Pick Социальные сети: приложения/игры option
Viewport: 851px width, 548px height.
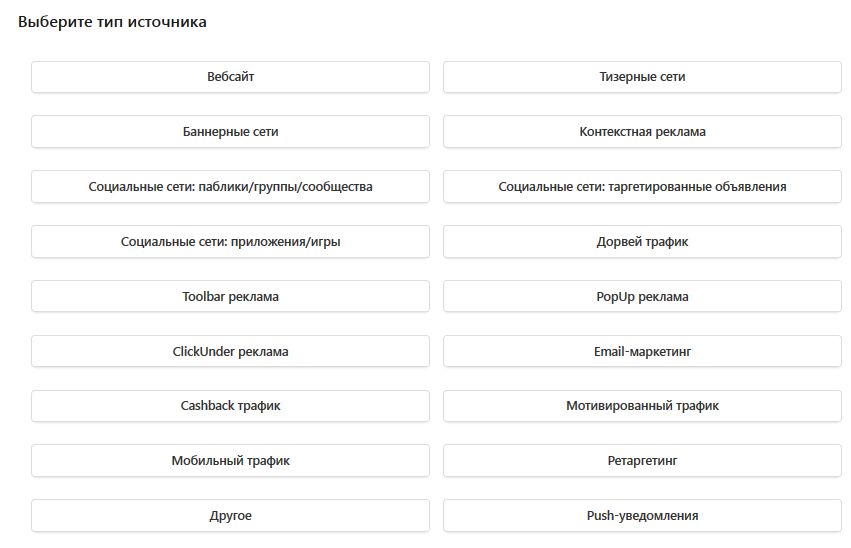tap(230, 242)
